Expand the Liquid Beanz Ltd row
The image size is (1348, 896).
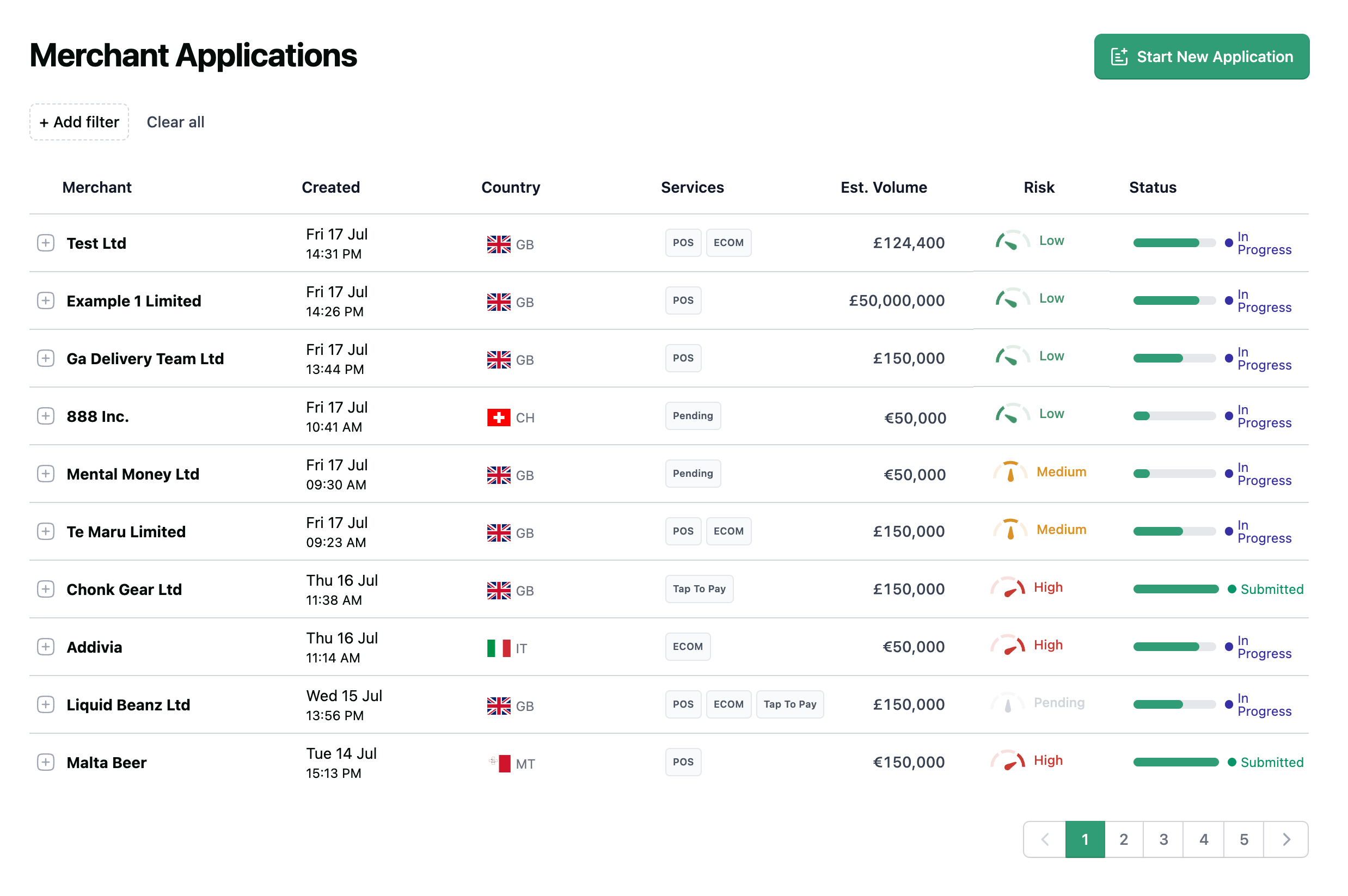(x=46, y=704)
